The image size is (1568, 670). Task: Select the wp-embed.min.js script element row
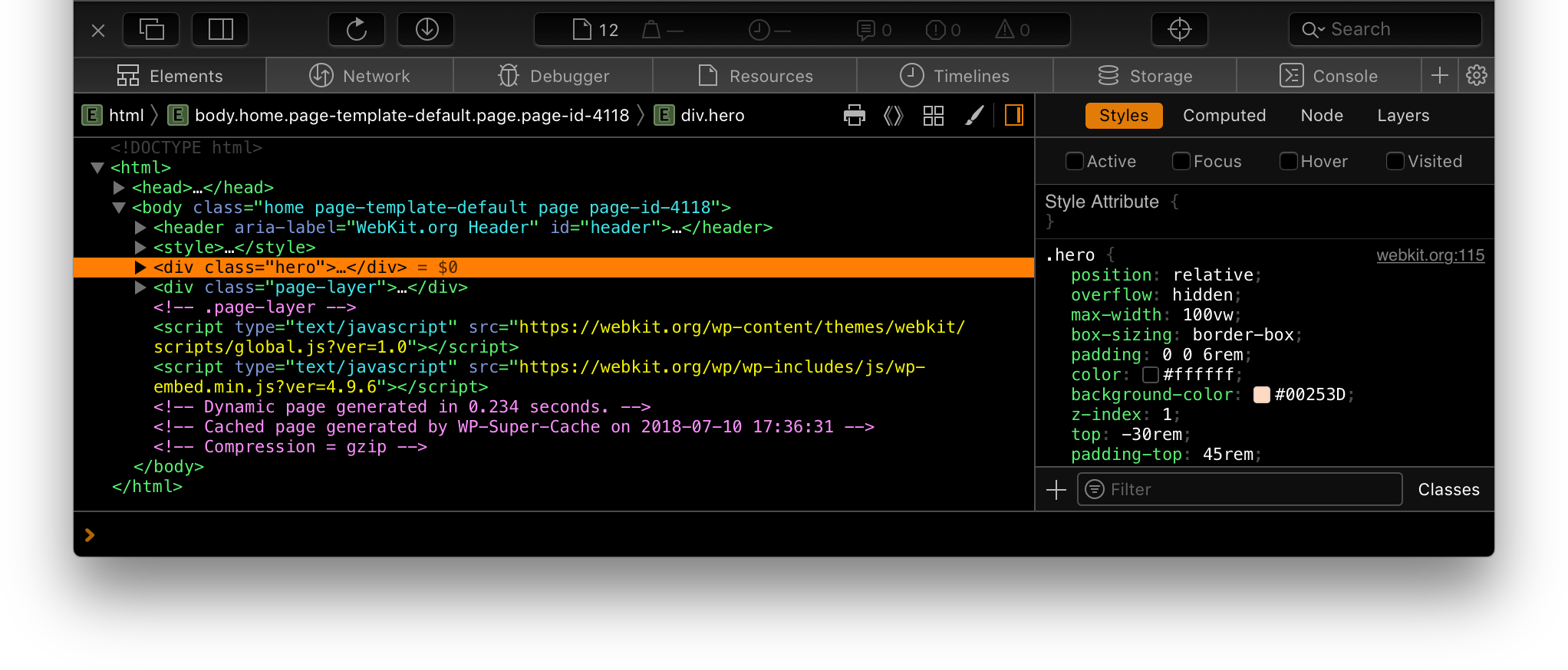tap(554, 376)
